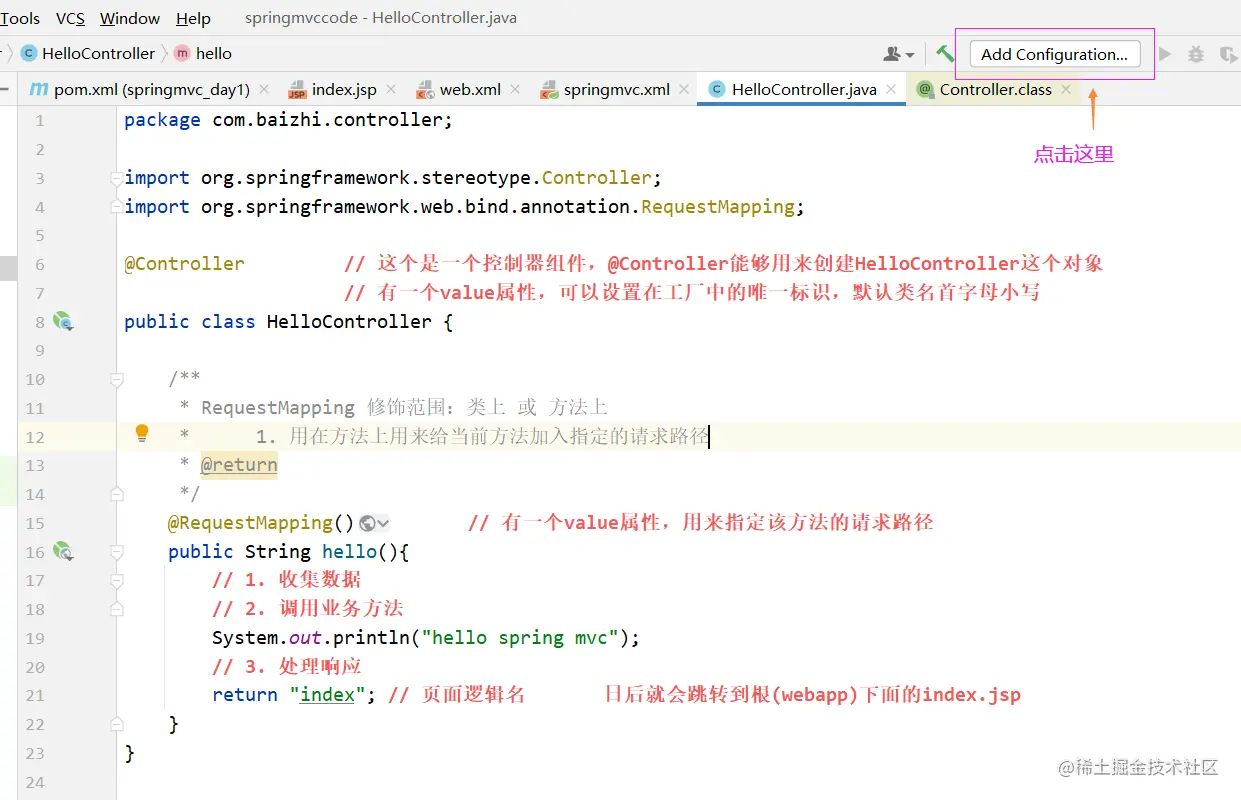This screenshot has height=800, width=1241.
Task: Click the Add Configuration... button
Action: [1054, 54]
